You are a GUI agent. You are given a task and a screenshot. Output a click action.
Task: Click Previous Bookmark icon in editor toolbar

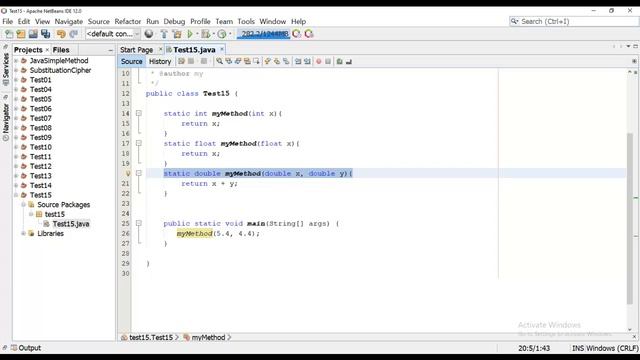coord(267,61)
